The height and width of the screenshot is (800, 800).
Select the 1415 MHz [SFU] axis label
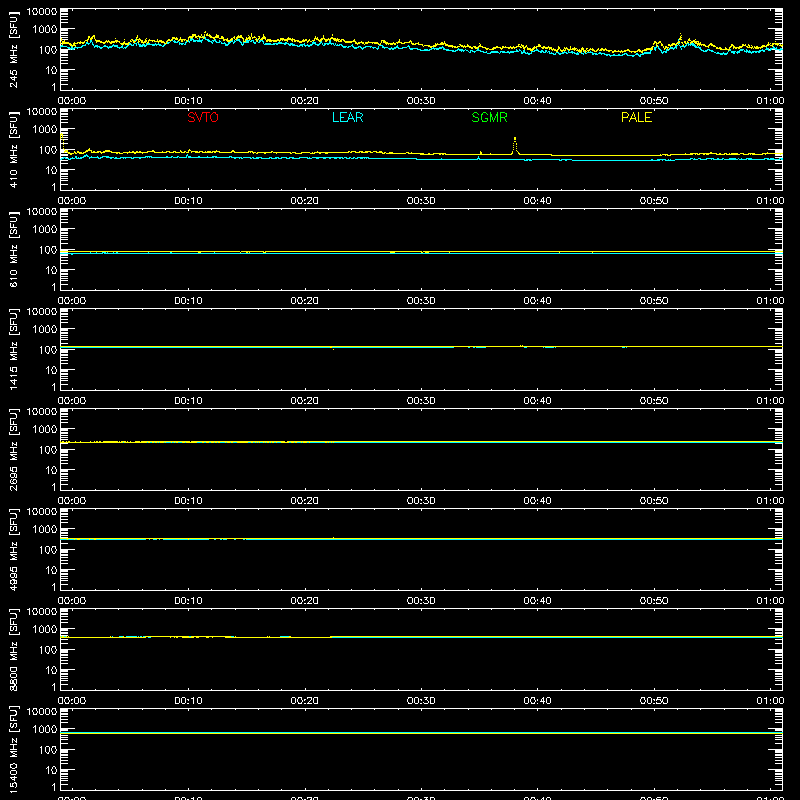coord(13,349)
